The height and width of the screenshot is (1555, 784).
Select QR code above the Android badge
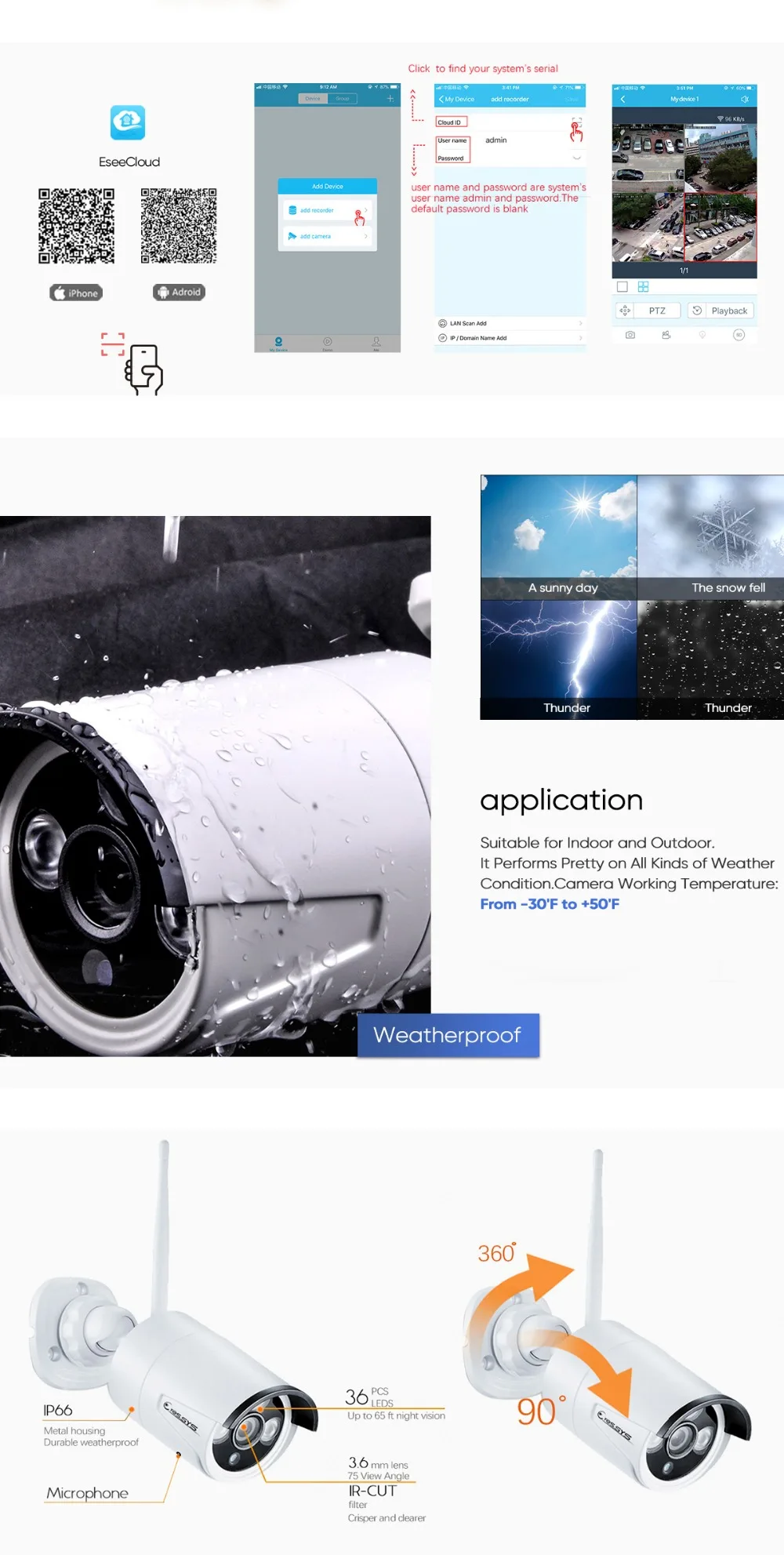coord(179,226)
